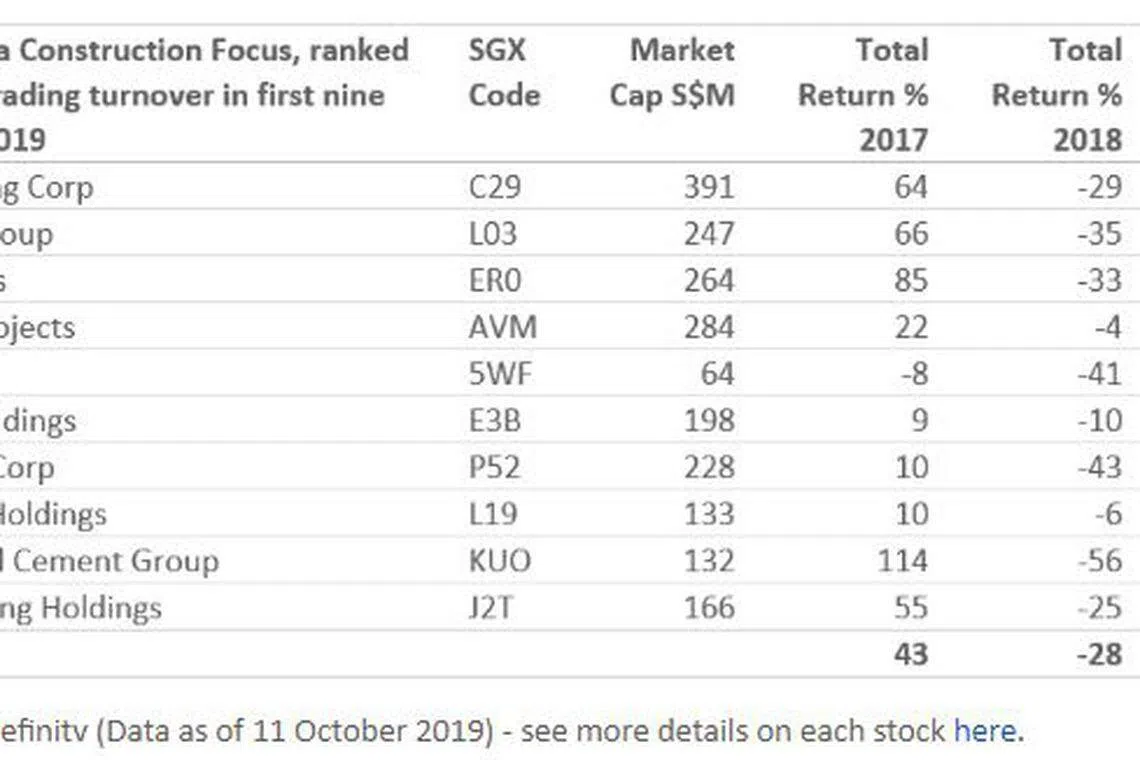Select the AVM code cell
The width and height of the screenshot is (1140, 760).
[502, 327]
